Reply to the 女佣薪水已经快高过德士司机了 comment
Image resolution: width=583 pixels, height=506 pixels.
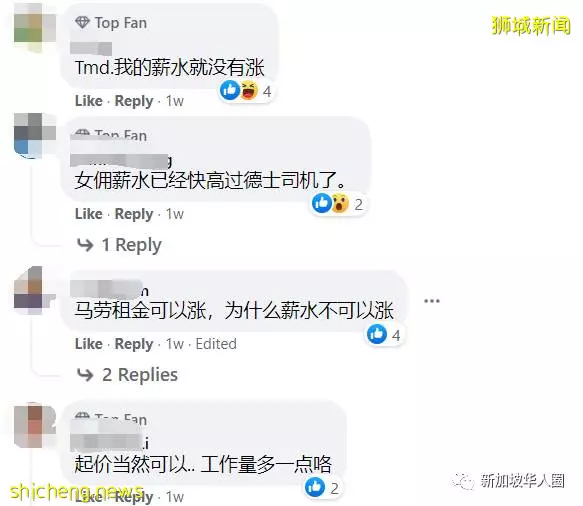(x=134, y=214)
